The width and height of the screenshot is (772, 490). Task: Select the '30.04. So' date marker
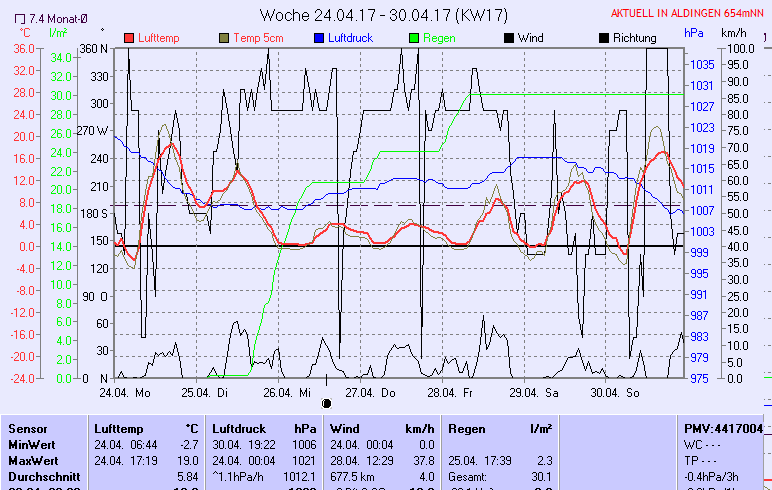pyautogui.click(x=614, y=393)
